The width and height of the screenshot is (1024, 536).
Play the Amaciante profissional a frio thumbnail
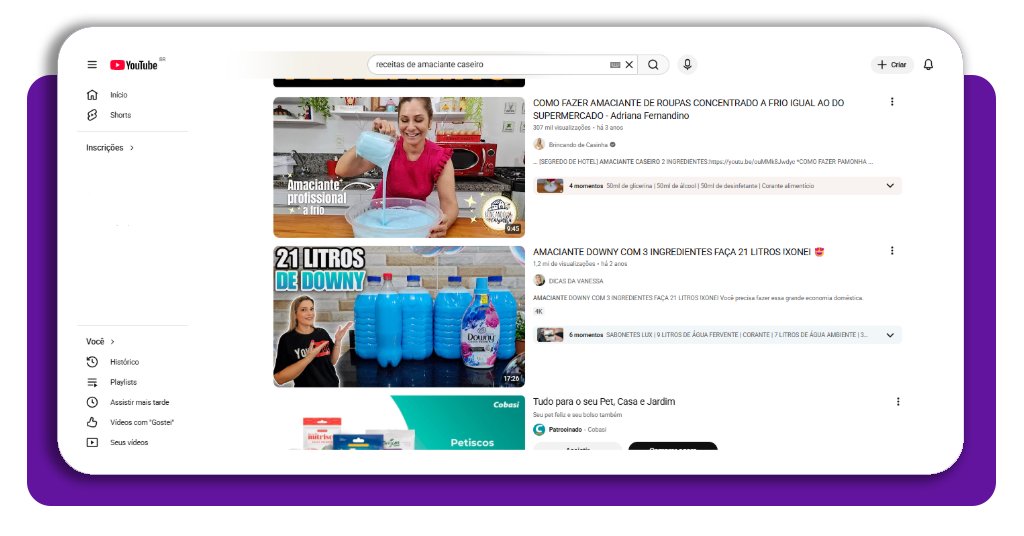click(399, 167)
